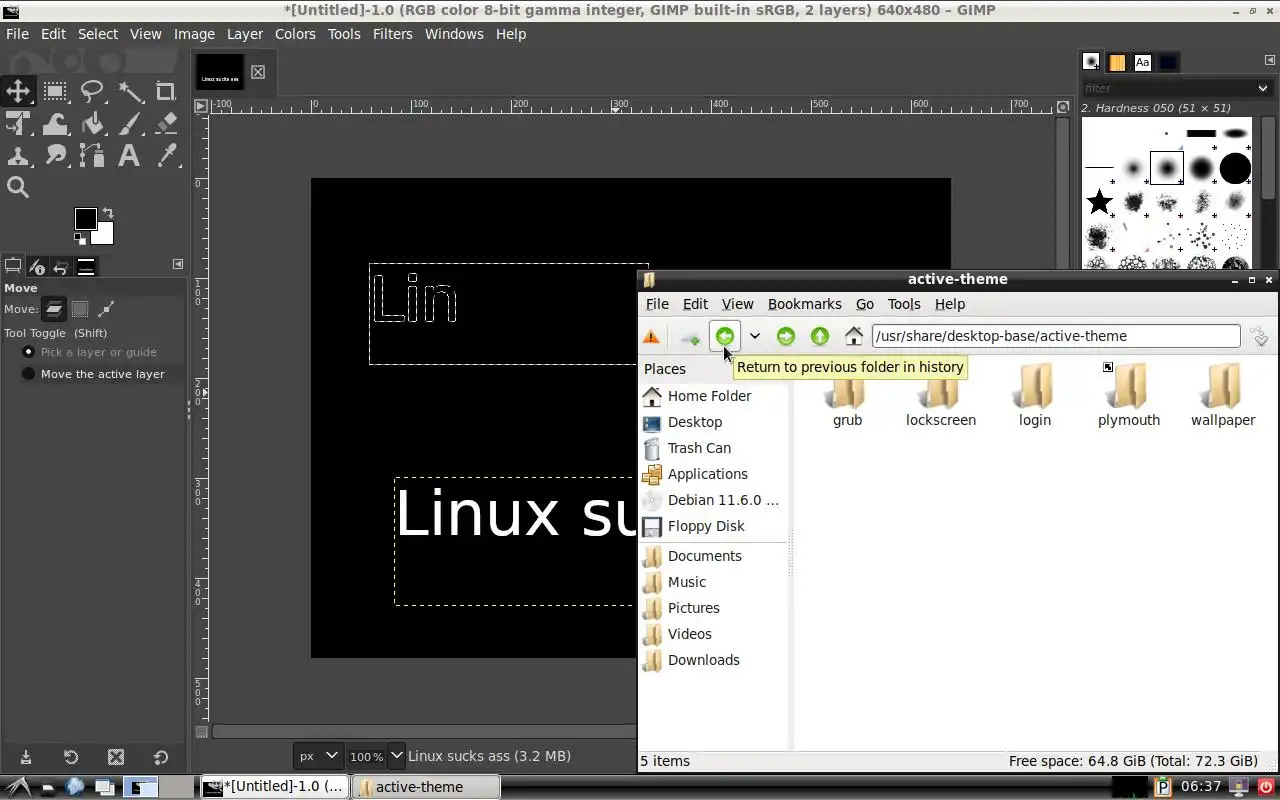Delete tool preset icon at toolbox bottom

pyautogui.click(x=116, y=757)
